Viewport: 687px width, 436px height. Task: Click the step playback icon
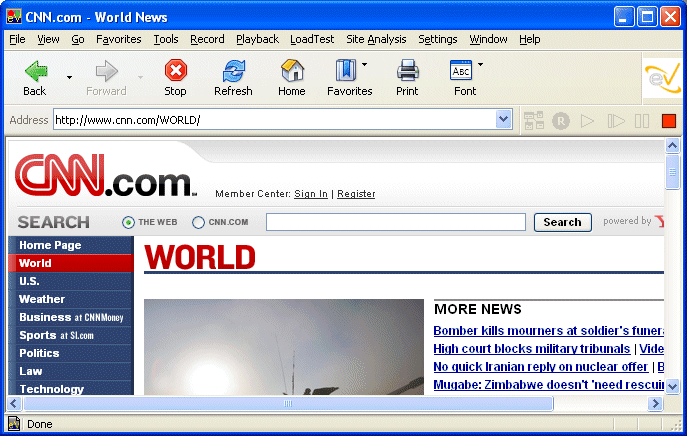click(x=616, y=121)
